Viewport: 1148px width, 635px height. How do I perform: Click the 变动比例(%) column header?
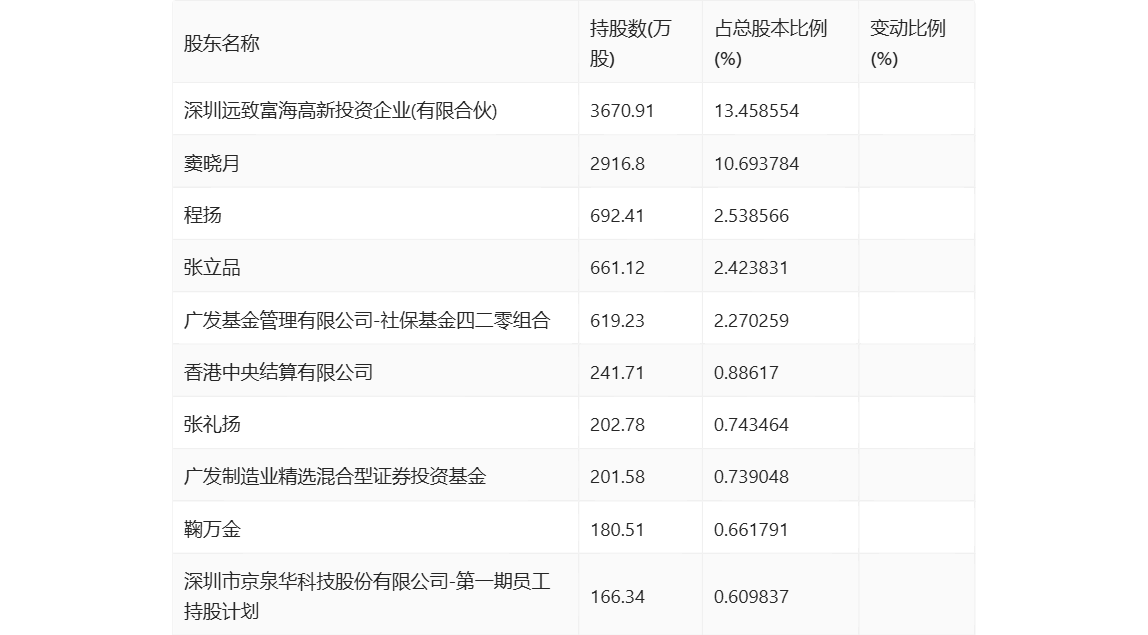point(907,43)
